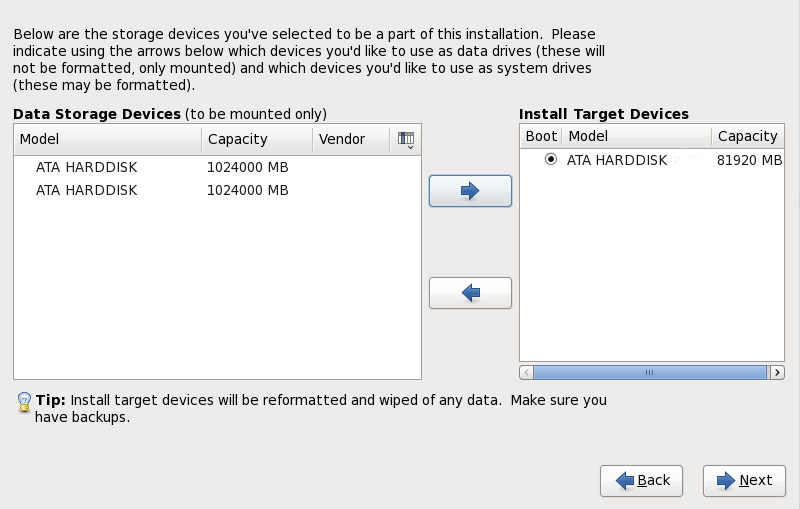The height and width of the screenshot is (509, 800).
Task: Sort install targets by Model column
Action: pyautogui.click(x=636, y=136)
